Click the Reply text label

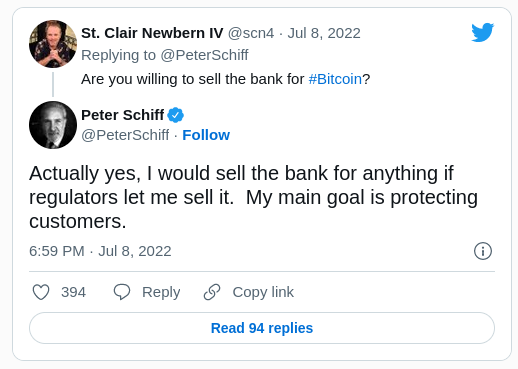[x=161, y=292]
